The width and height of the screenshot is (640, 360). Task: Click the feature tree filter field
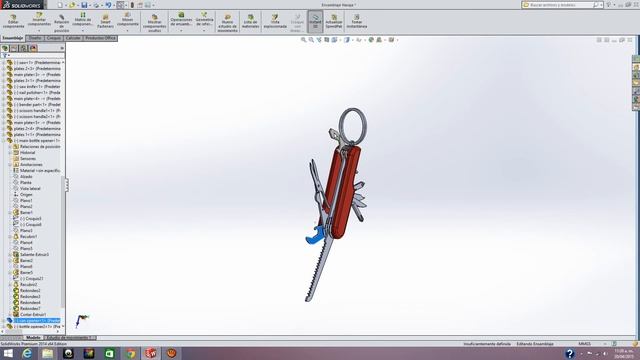[33, 55]
